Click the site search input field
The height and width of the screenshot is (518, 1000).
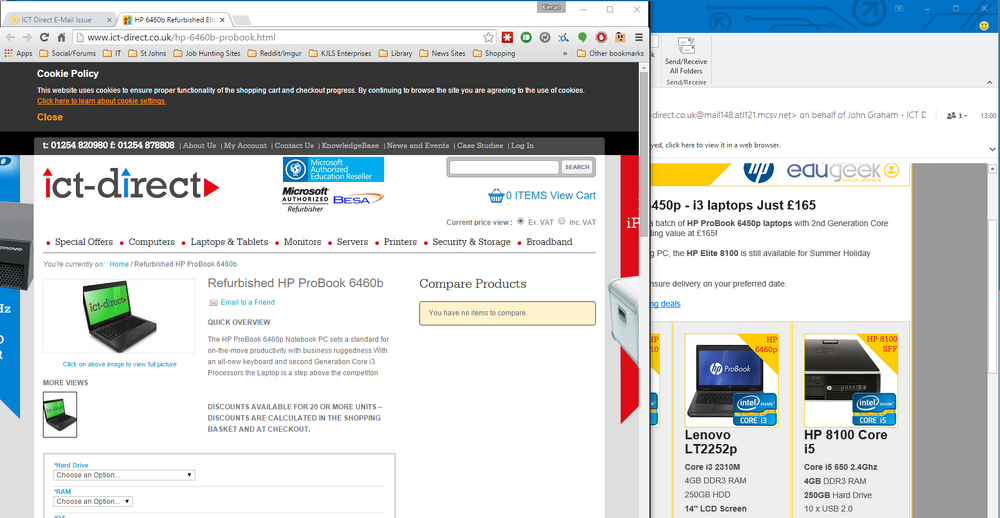[504, 167]
